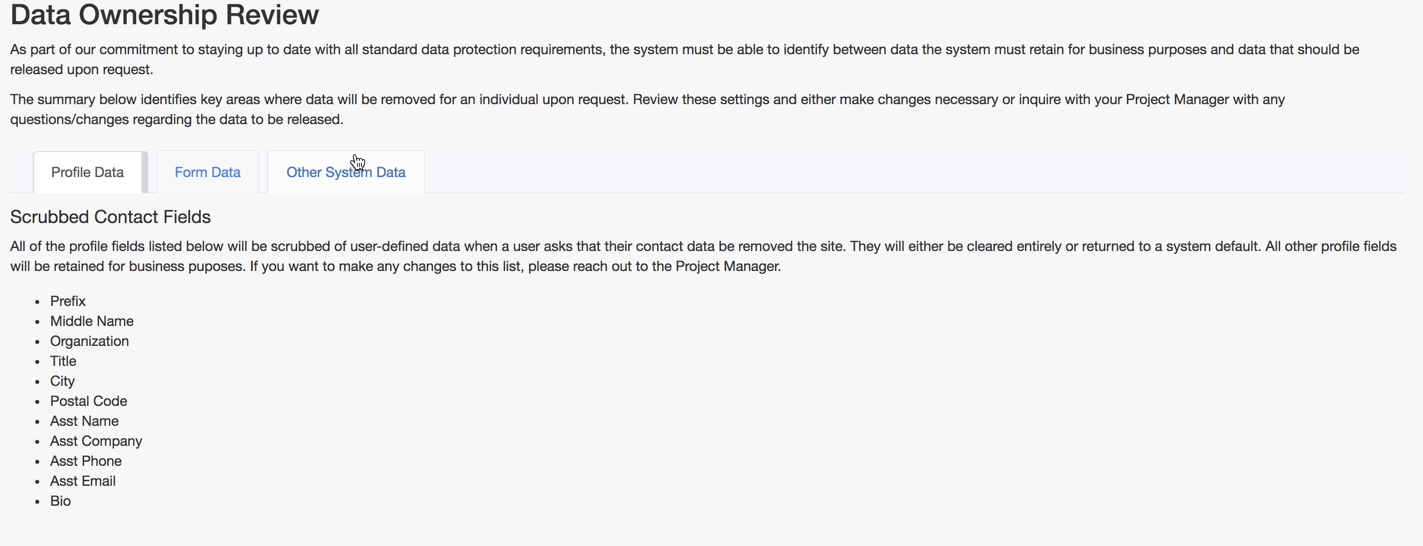Click the Data Ownership Review heading
The height and width of the screenshot is (546, 1423).
pyautogui.click(x=165, y=16)
